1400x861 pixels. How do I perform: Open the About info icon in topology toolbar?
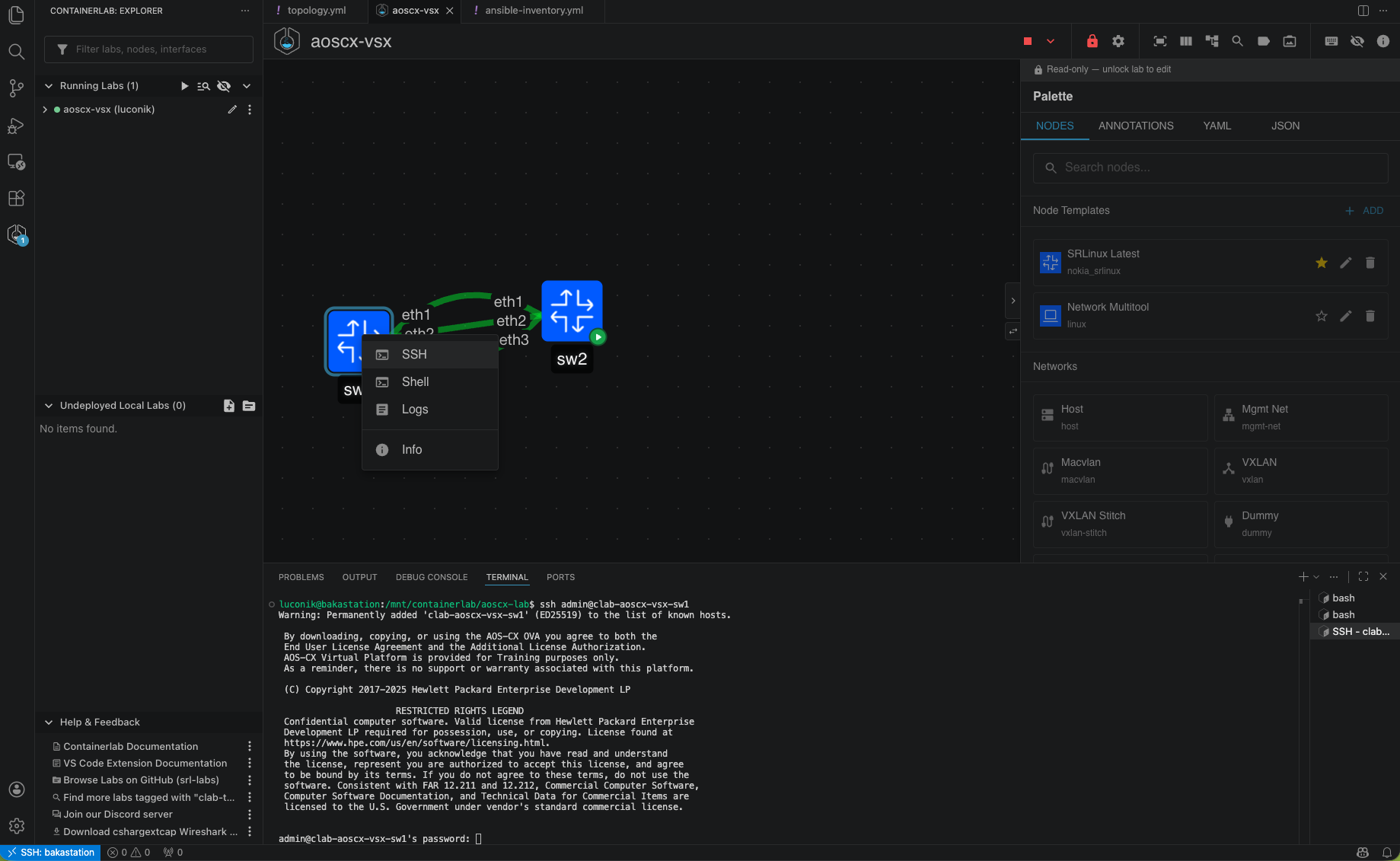pyautogui.click(x=1383, y=41)
